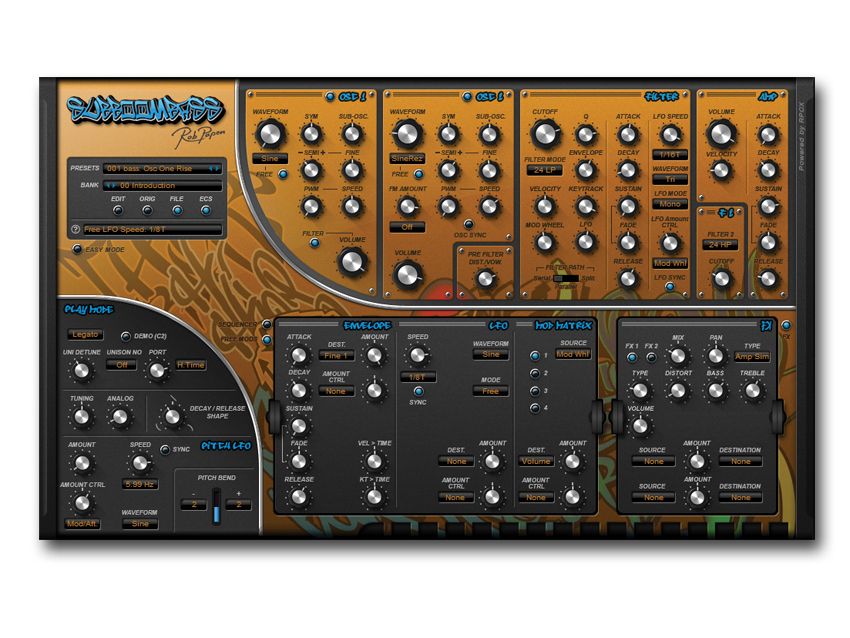Open Mod Matrix Dest. Volume dropdown
The height and width of the screenshot is (638, 850).
pyautogui.click(x=536, y=461)
